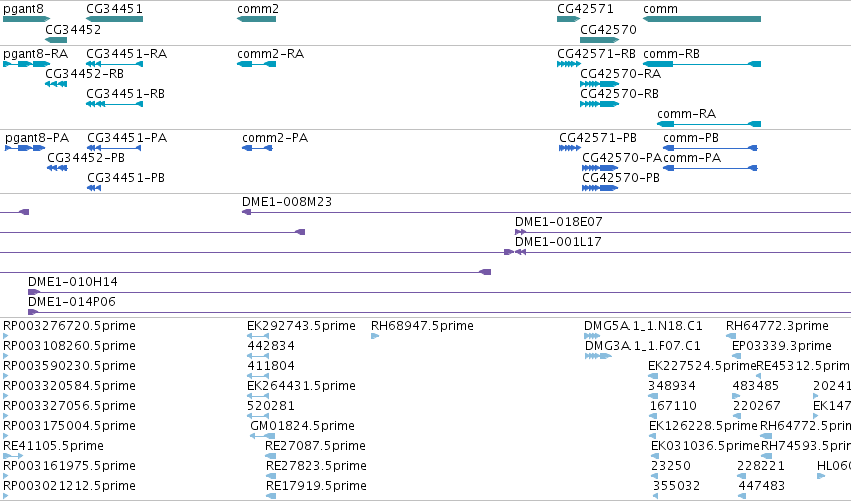This screenshot has width=851, height=501.
Task: Select the CG42571 gene label
Action: (x=585, y=9)
